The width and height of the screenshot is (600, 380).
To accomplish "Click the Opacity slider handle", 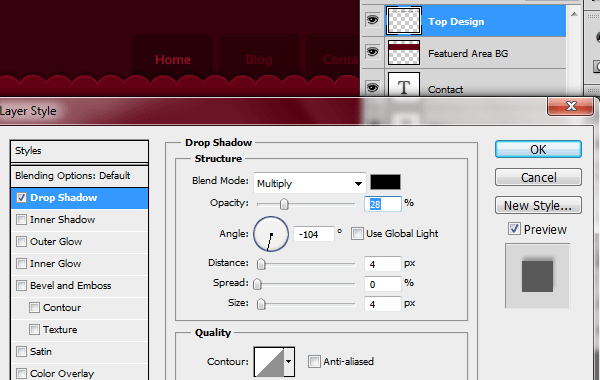I will click(x=284, y=204).
